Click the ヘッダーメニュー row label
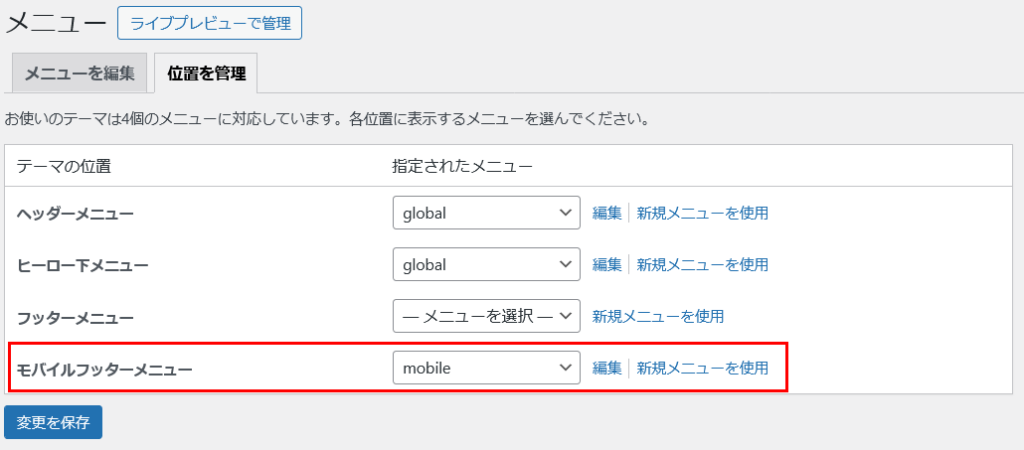Image resolution: width=1024 pixels, height=450 pixels. [75, 214]
